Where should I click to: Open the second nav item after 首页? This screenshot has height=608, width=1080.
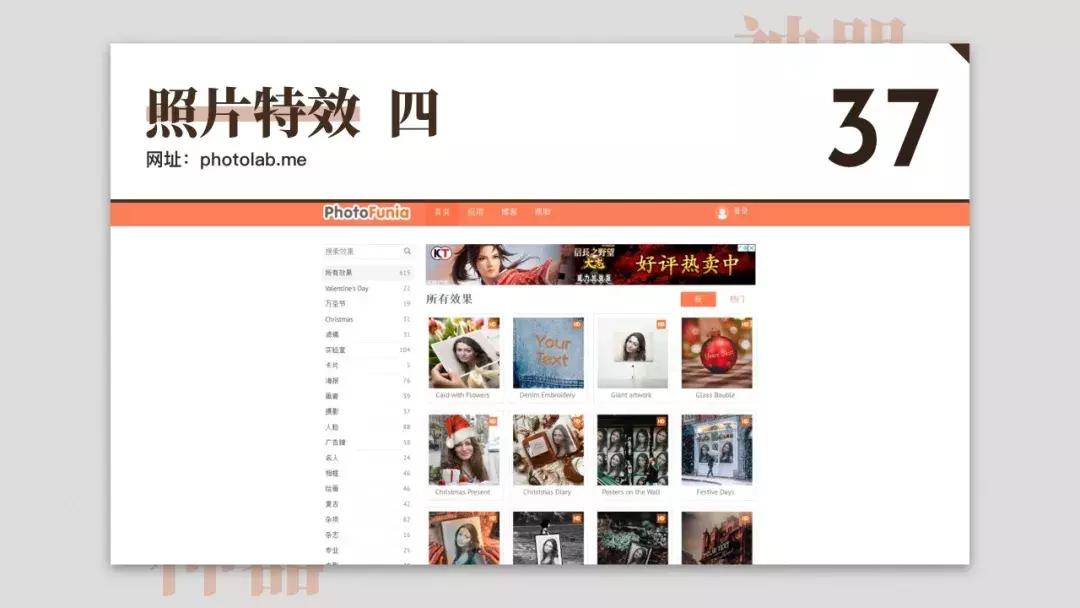point(475,212)
